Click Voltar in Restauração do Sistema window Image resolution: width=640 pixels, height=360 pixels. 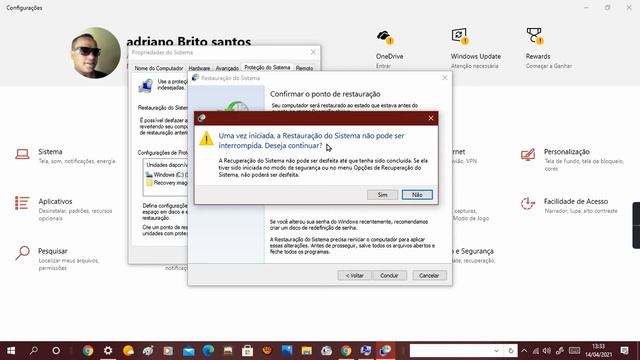pyautogui.click(x=354, y=276)
